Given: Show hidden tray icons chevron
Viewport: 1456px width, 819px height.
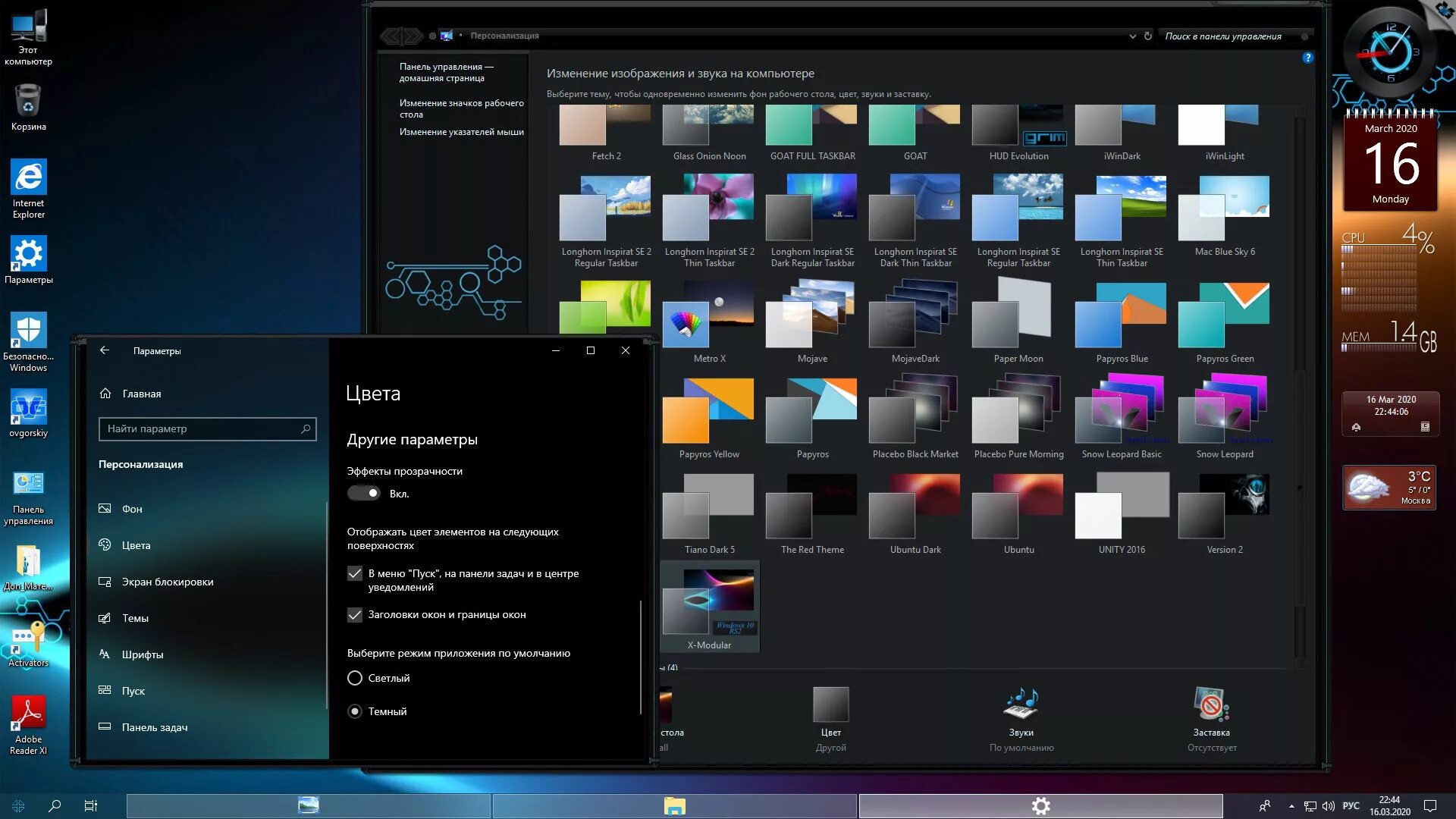Looking at the screenshot, I should 1291,806.
